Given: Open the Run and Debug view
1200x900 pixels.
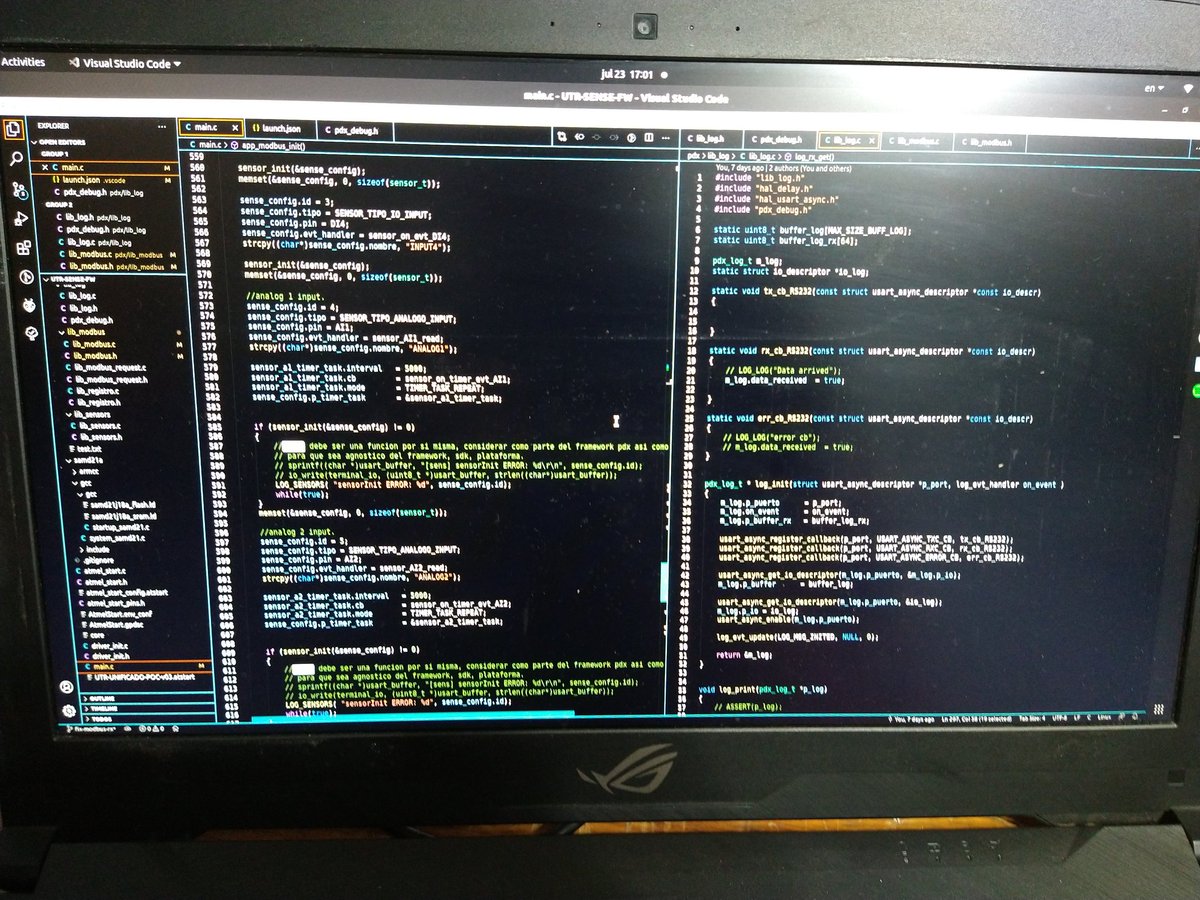Looking at the screenshot, I should click(x=21, y=219).
